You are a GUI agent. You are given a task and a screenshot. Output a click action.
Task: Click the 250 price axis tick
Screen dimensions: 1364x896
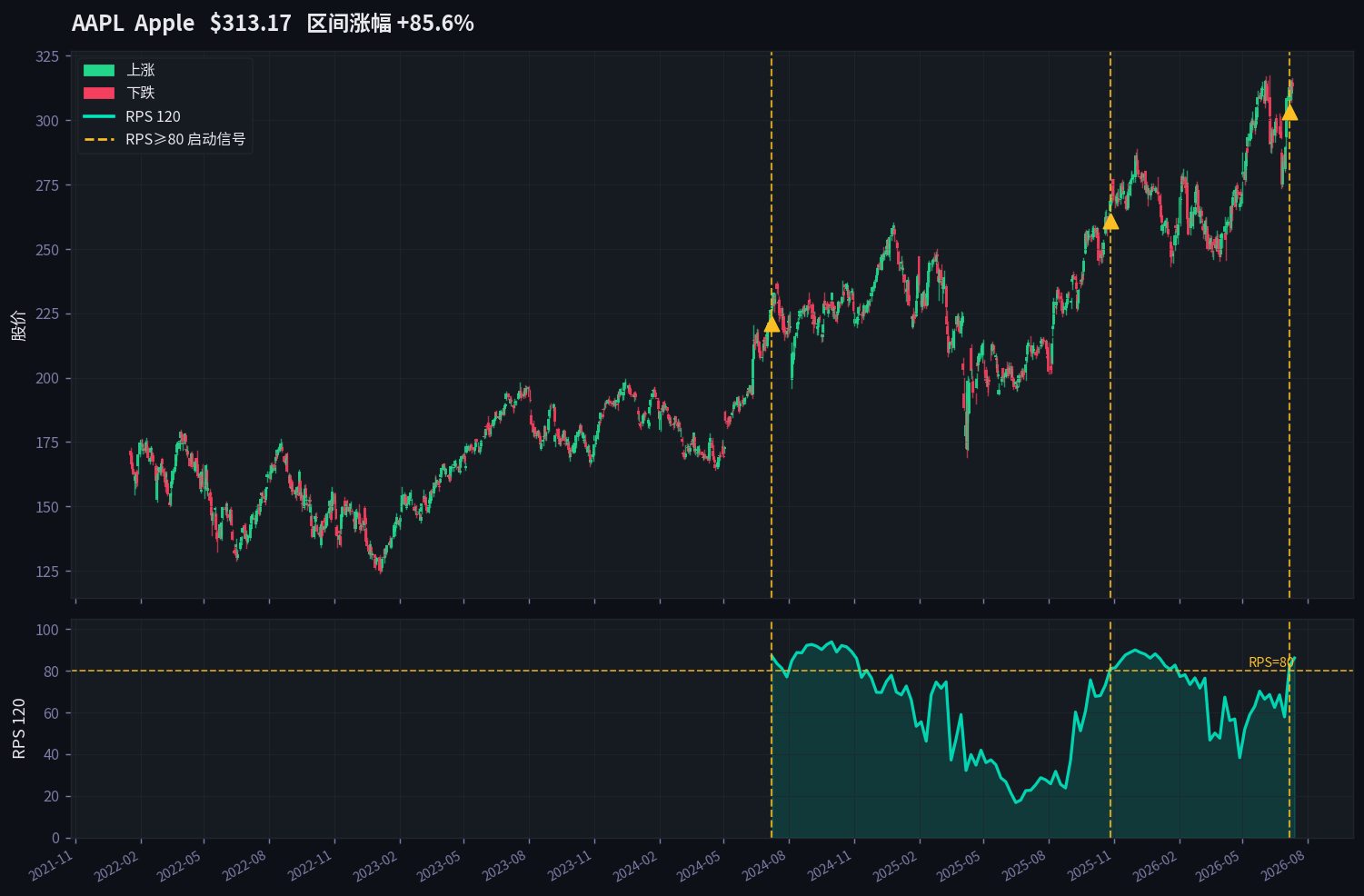tap(47, 250)
